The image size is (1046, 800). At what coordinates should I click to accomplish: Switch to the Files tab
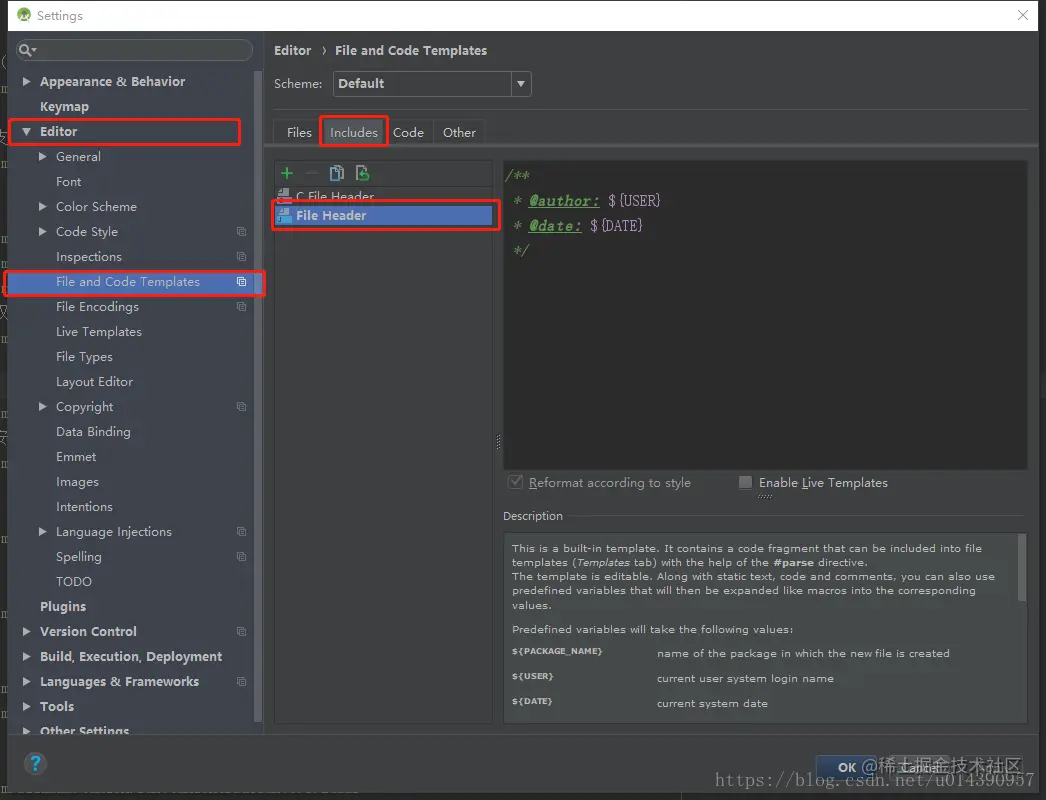pos(299,132)
